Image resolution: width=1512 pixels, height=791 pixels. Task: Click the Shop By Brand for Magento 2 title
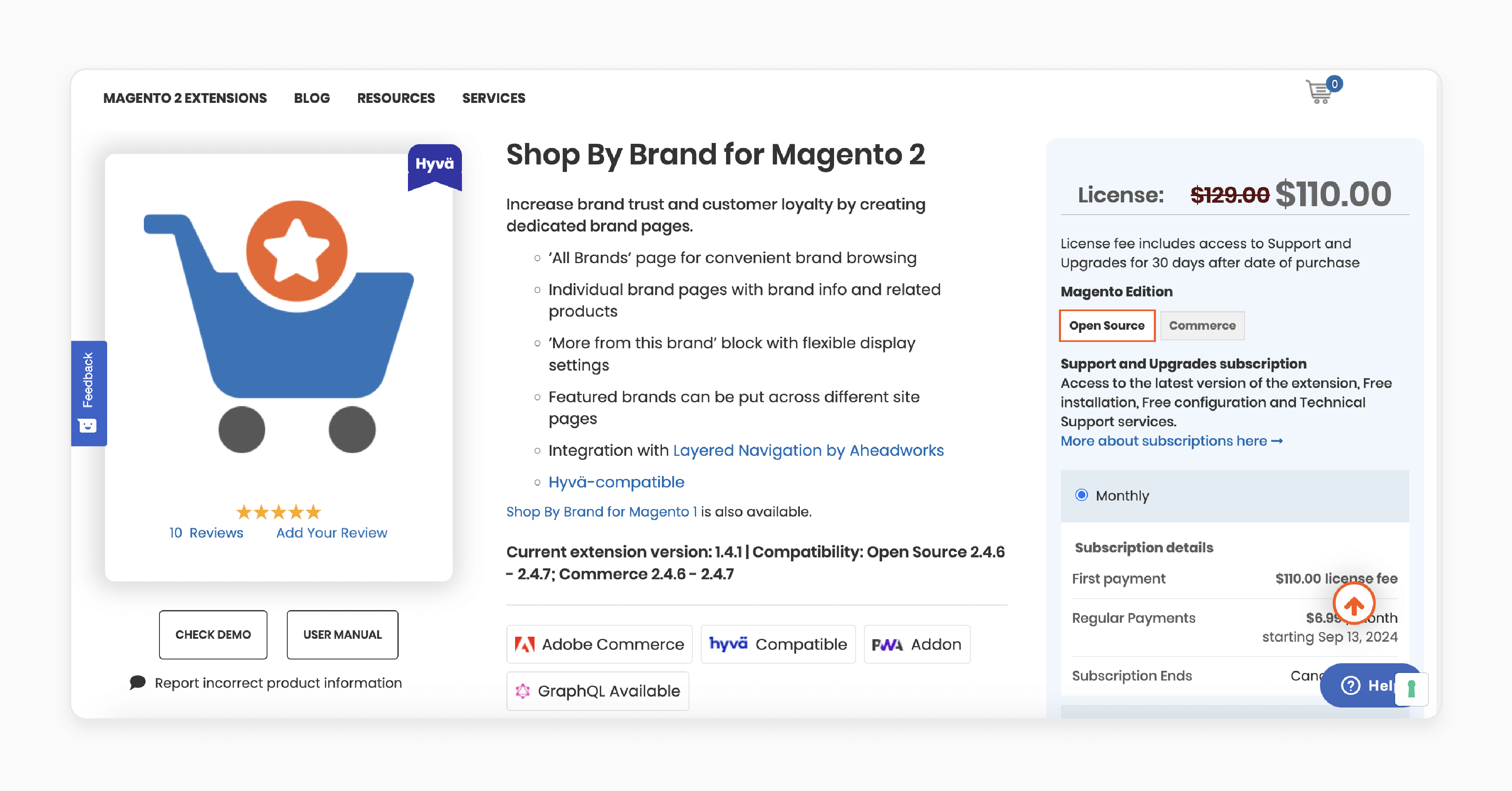(715, 154)
